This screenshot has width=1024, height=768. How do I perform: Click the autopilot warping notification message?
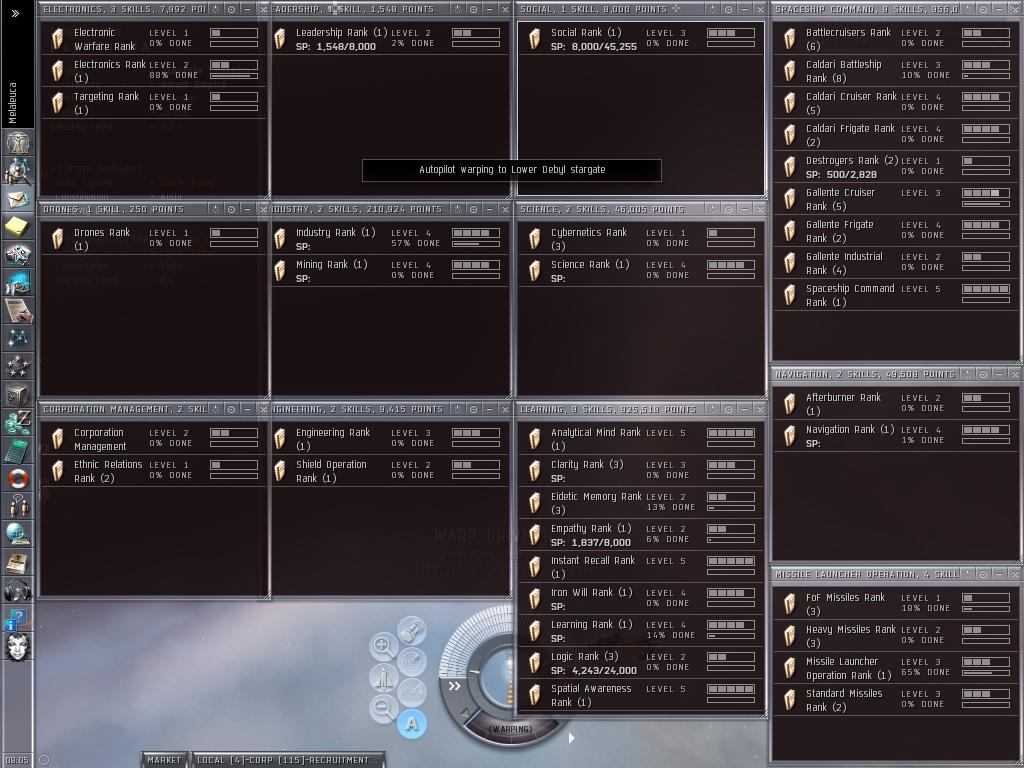(x=512, y=170)
